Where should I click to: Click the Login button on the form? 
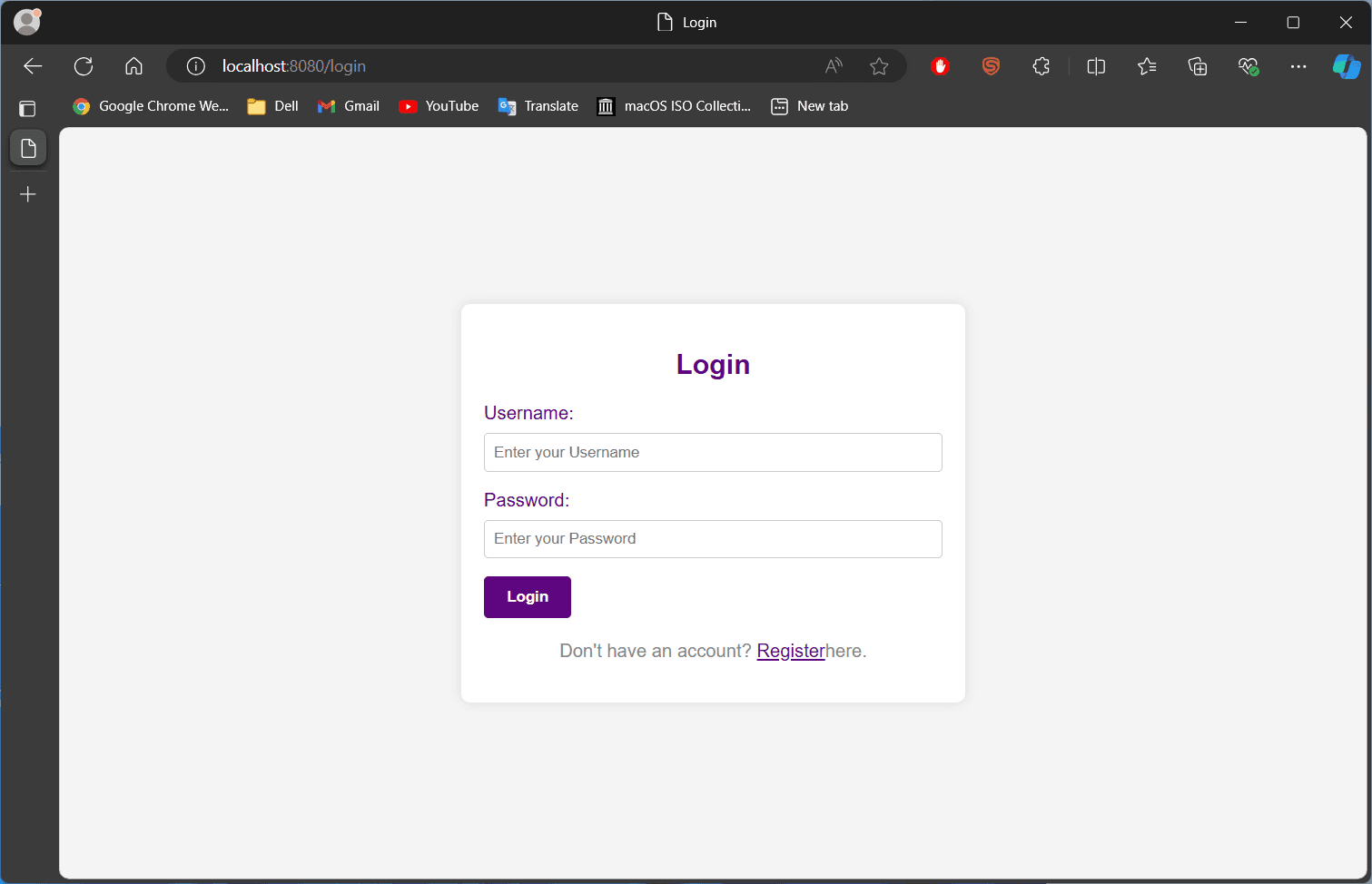[527, 596]
